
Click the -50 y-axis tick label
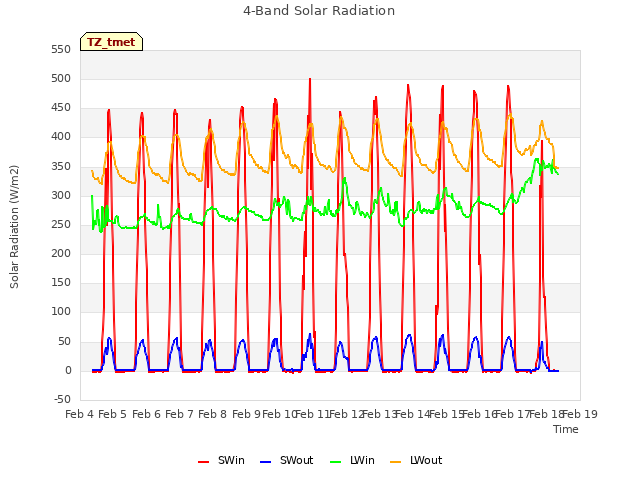(62, 399)
